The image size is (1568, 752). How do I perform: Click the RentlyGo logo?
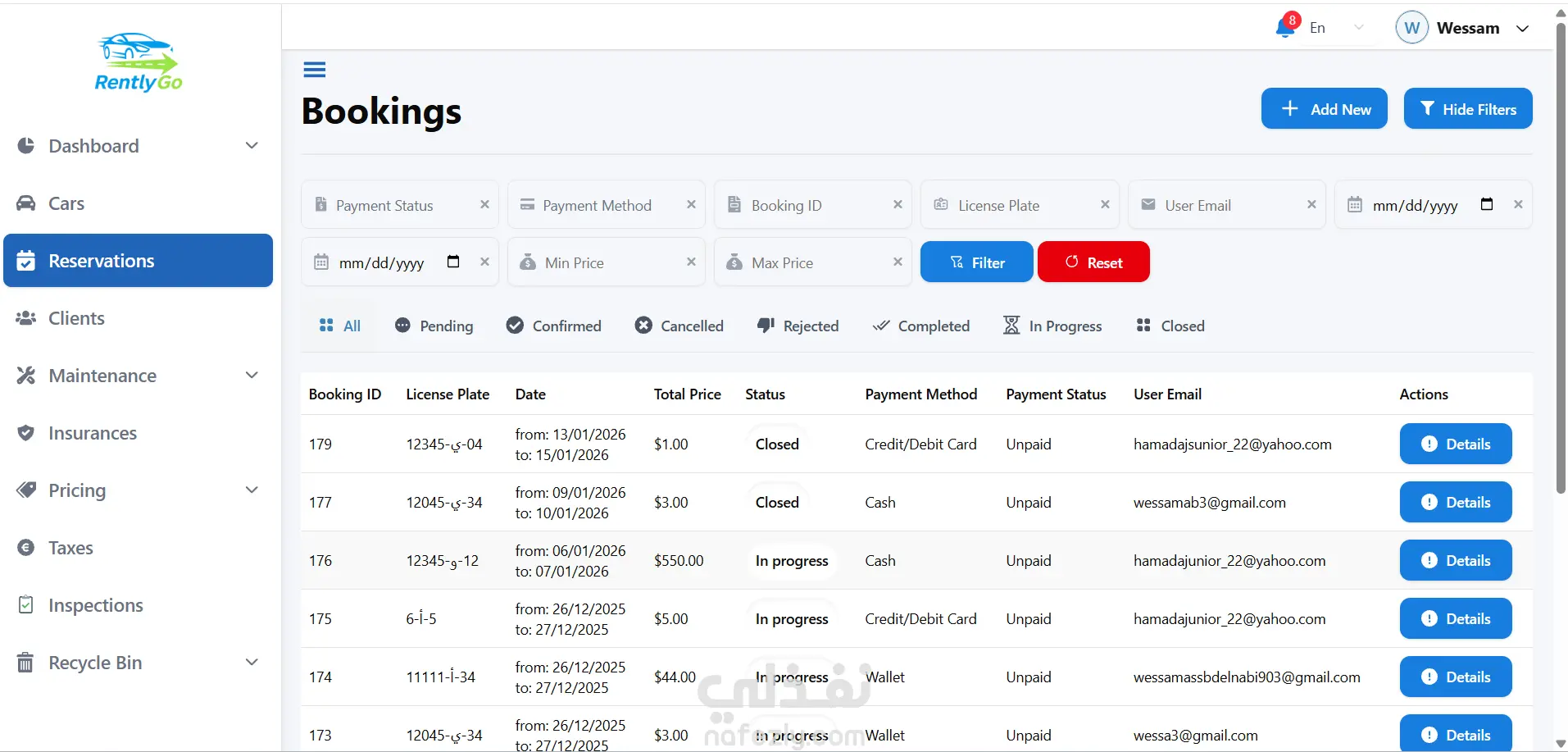139,63
